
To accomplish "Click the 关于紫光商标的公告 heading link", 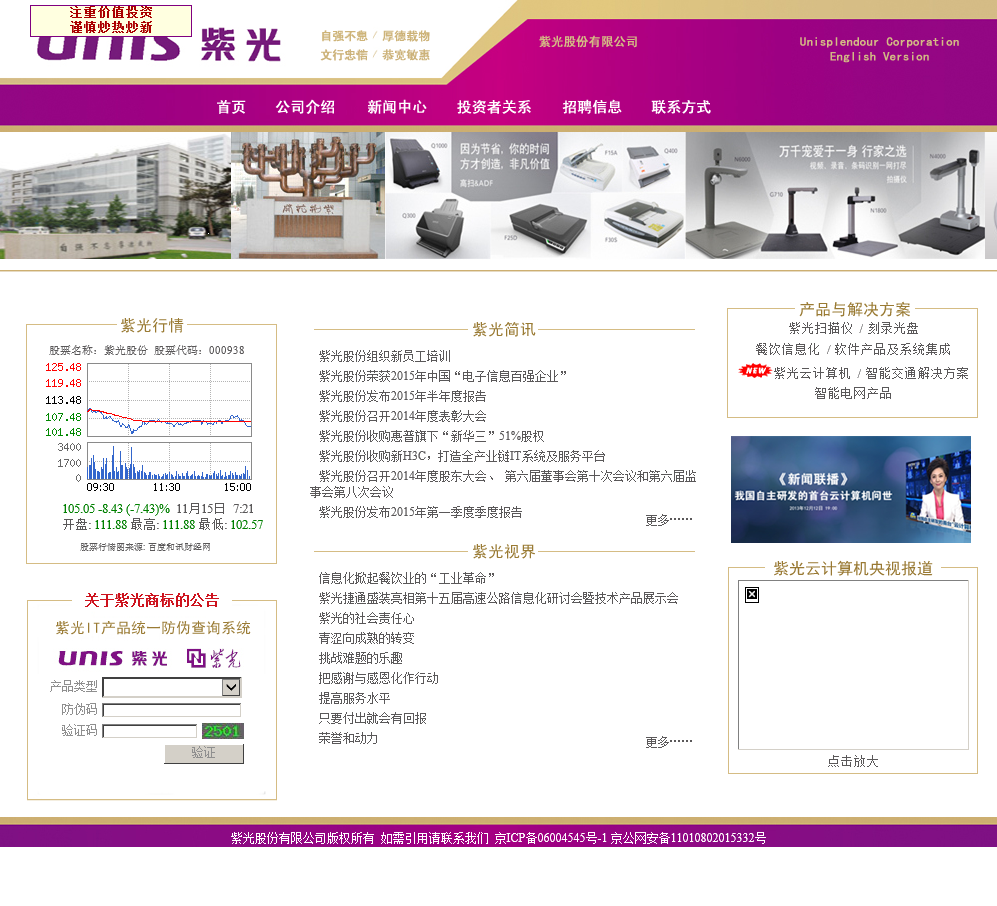I will [x=151, y=600].
